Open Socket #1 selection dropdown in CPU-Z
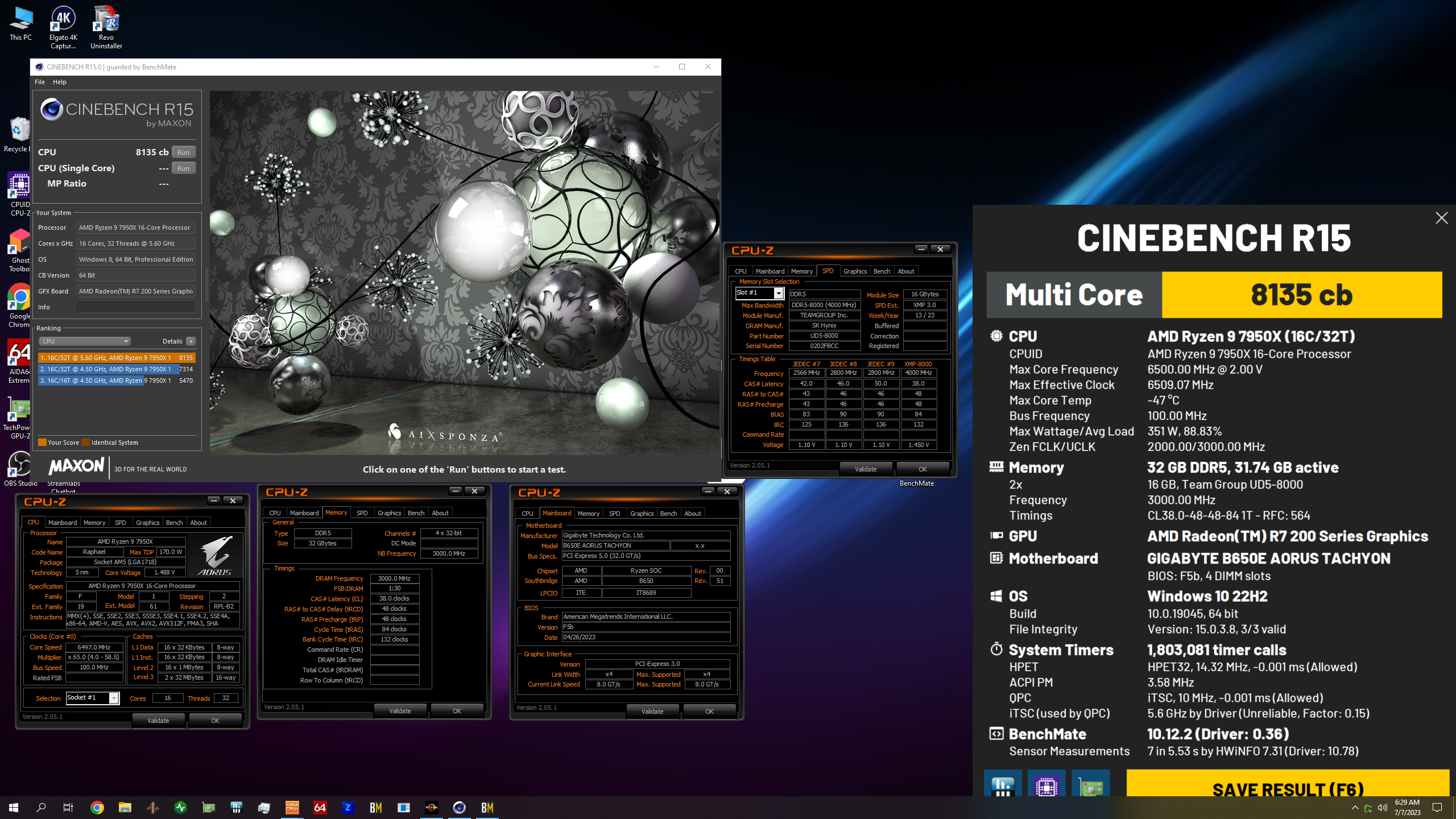Viewport: 1456px width, 819px height. (92, 698)
